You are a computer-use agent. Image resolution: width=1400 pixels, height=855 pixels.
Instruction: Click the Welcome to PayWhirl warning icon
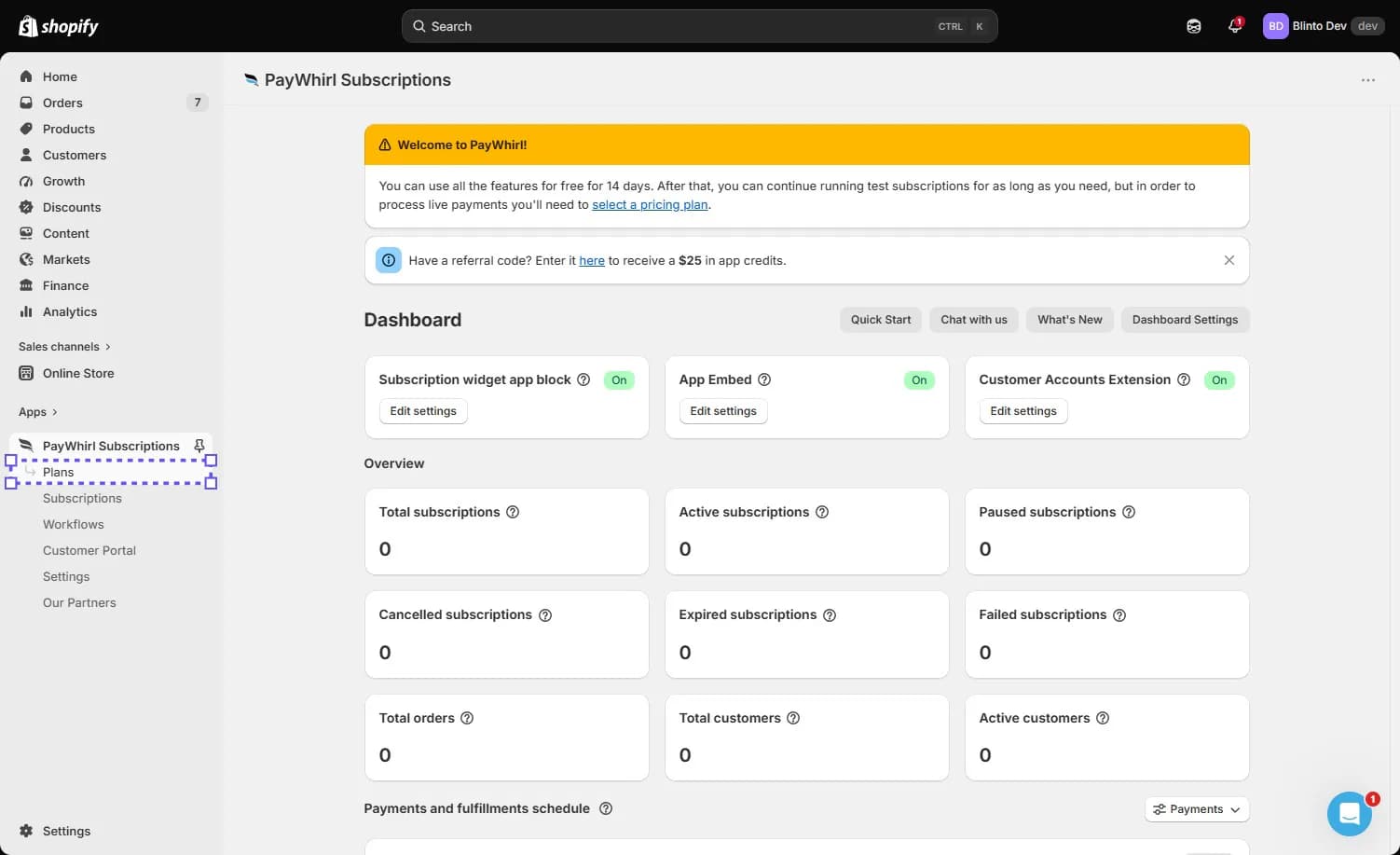coord(385,145)
